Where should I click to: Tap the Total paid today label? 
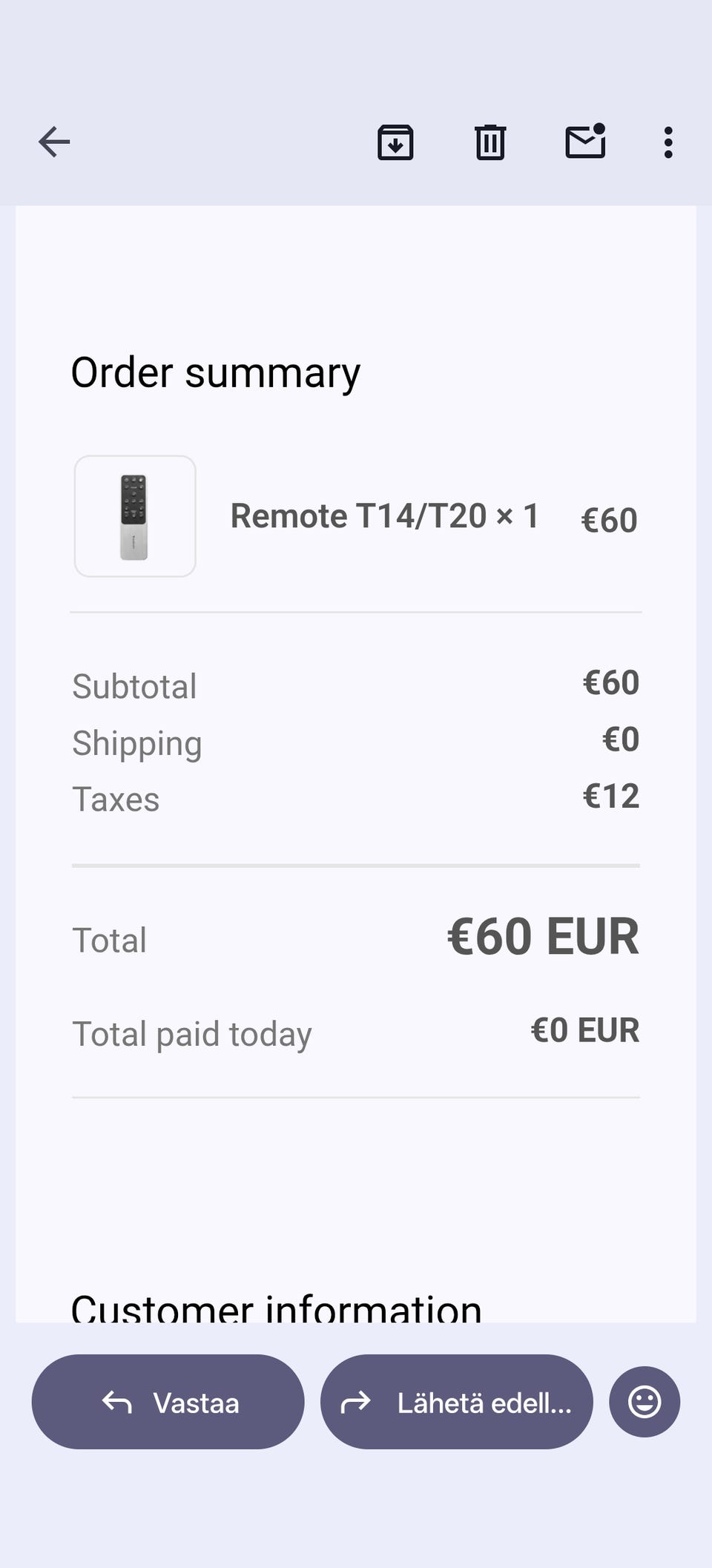click(192, 1034)
